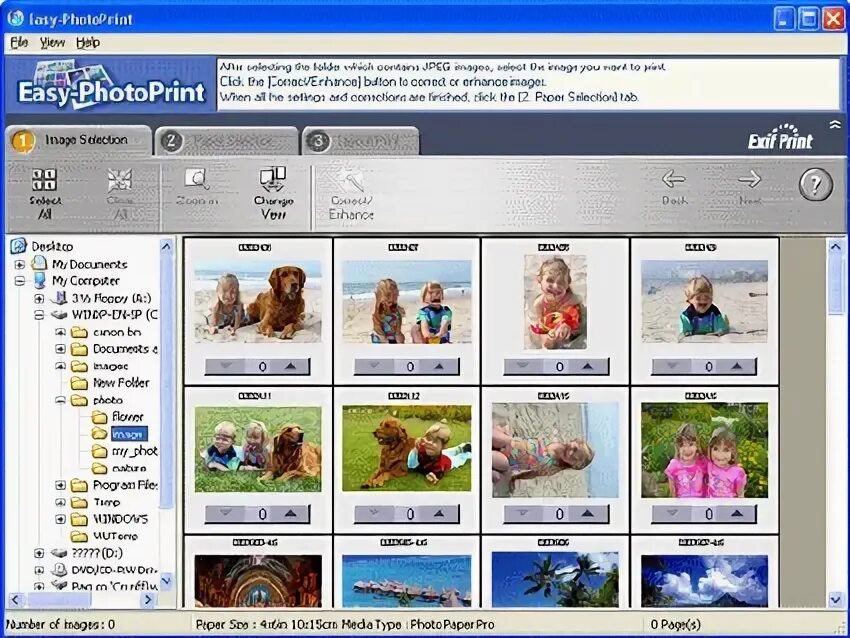Click the Desktop icon in the tree
This screenshot has height=638, width=850.
tap(18, 246)
